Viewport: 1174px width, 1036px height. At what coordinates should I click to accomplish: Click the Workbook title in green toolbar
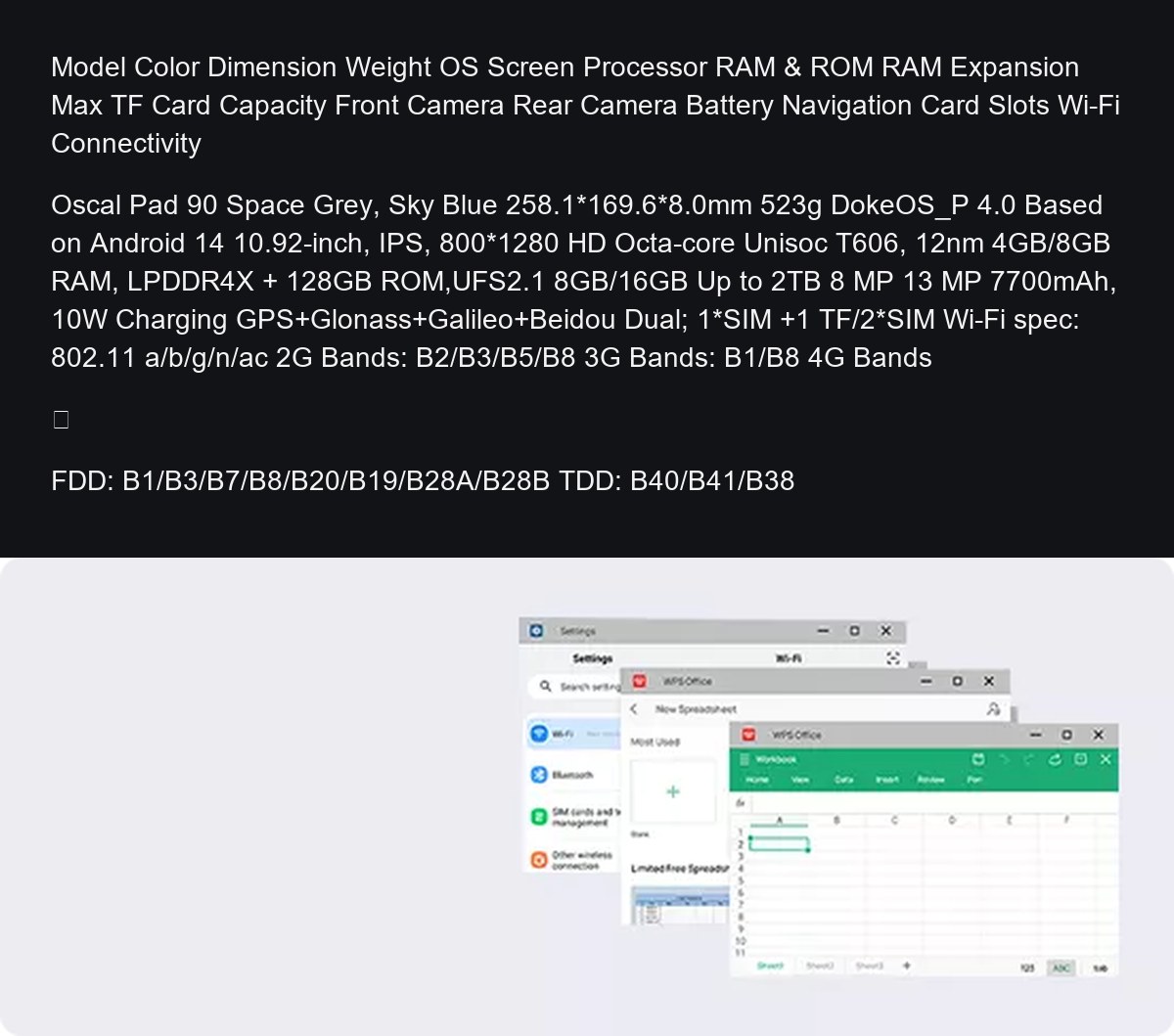[776, 759]
